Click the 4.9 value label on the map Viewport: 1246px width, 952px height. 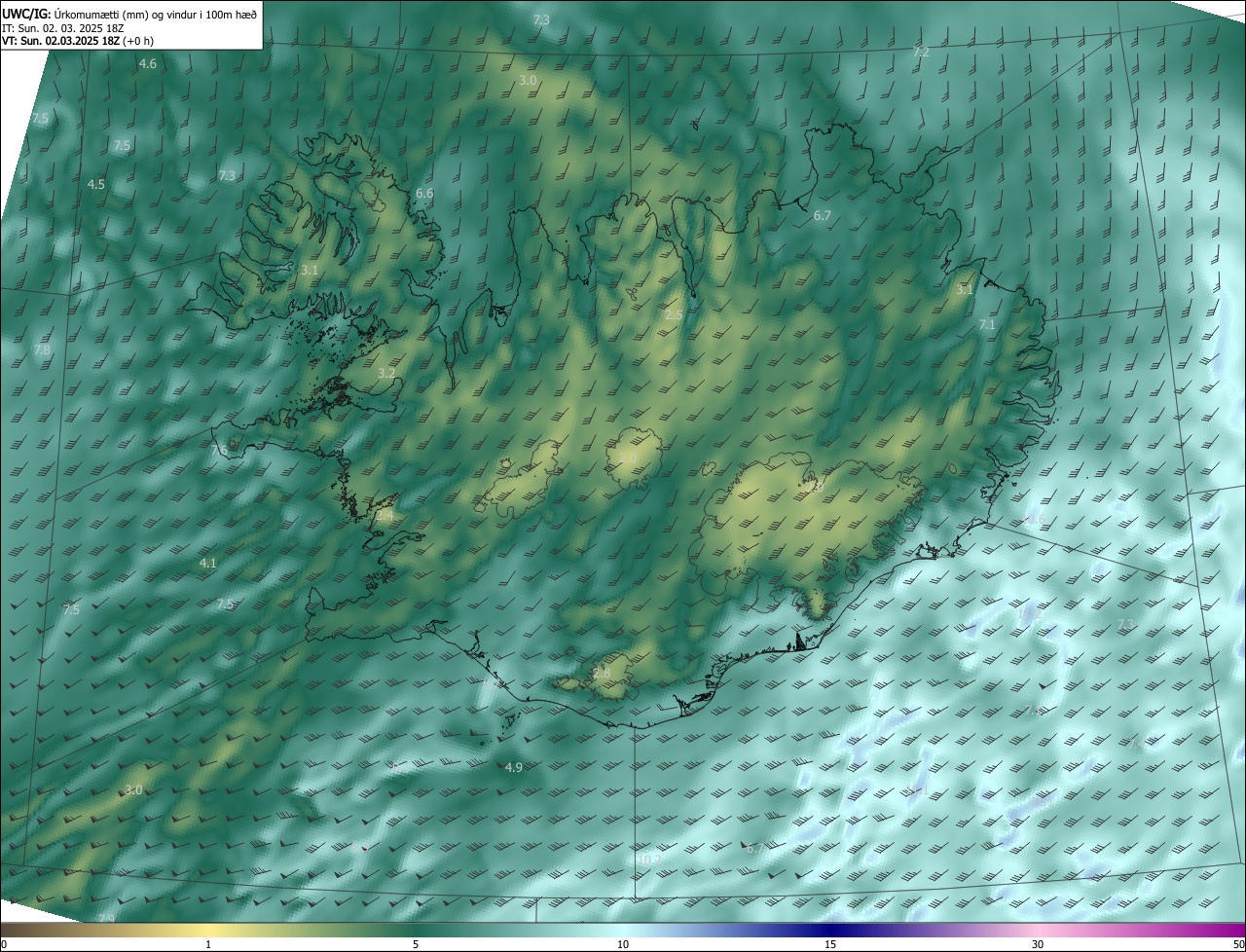click(514, 768)
